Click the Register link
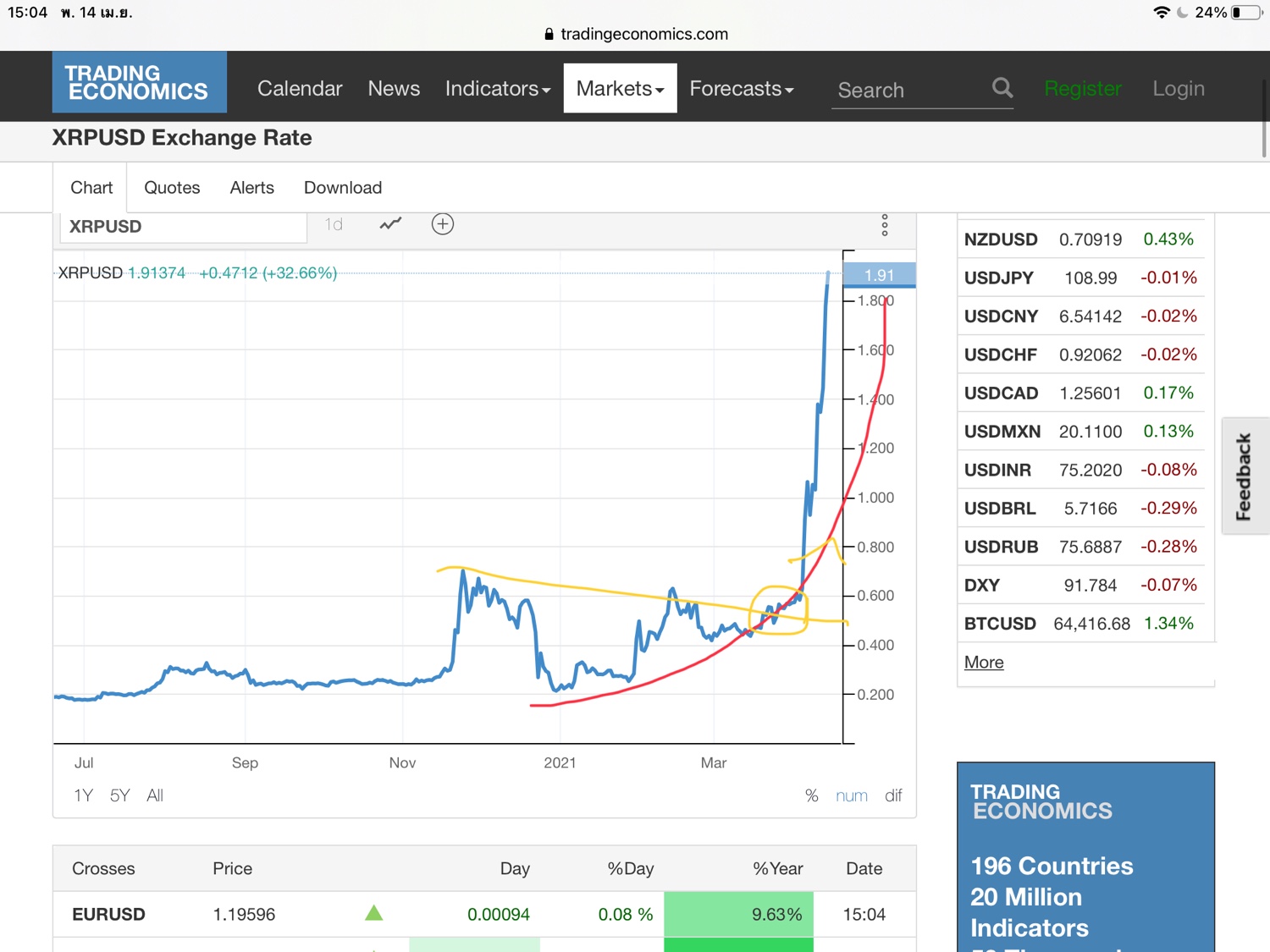 click(1083, 89)
